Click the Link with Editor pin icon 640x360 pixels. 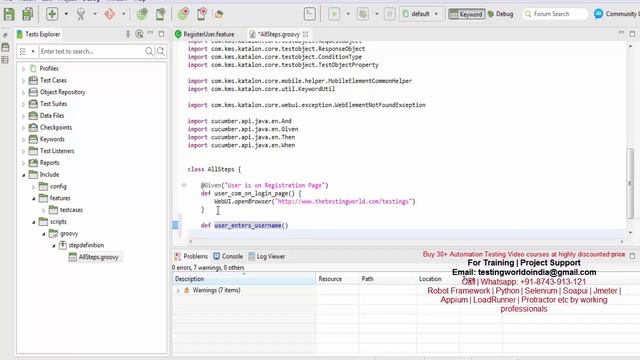click(x=128, y=34)
